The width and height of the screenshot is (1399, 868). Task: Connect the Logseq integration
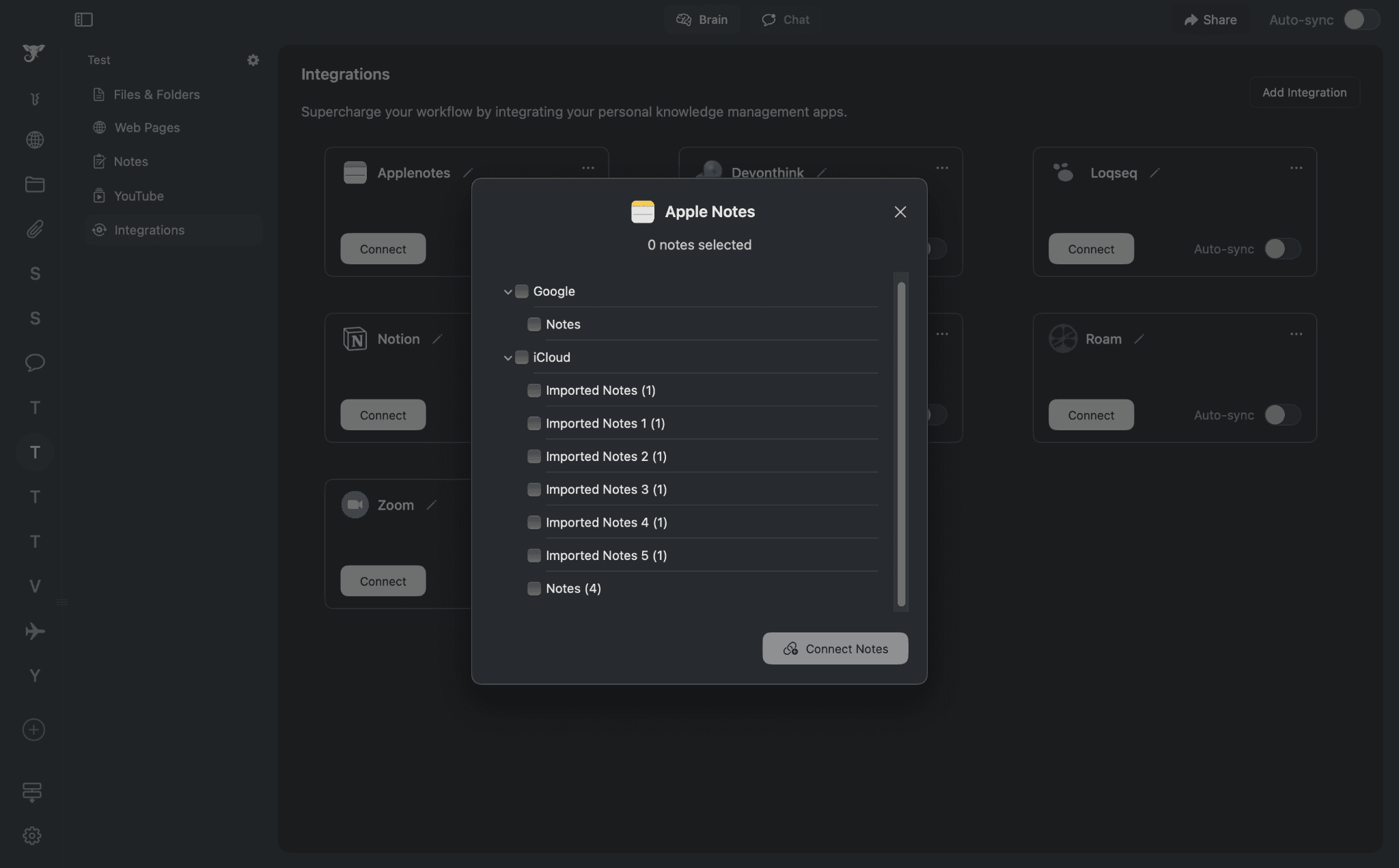point(1091,249)
